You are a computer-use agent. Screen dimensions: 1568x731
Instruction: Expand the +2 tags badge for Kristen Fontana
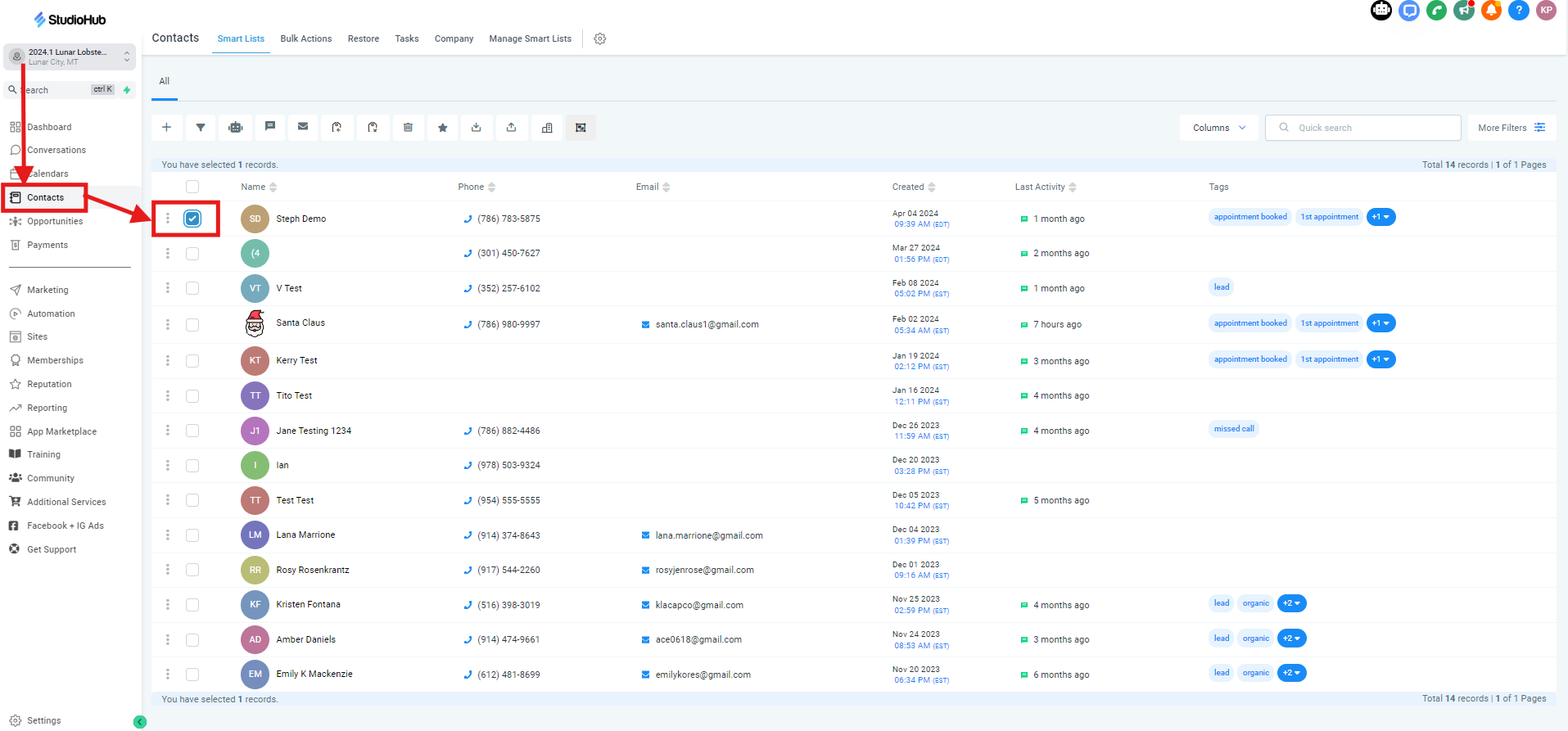1291,603
